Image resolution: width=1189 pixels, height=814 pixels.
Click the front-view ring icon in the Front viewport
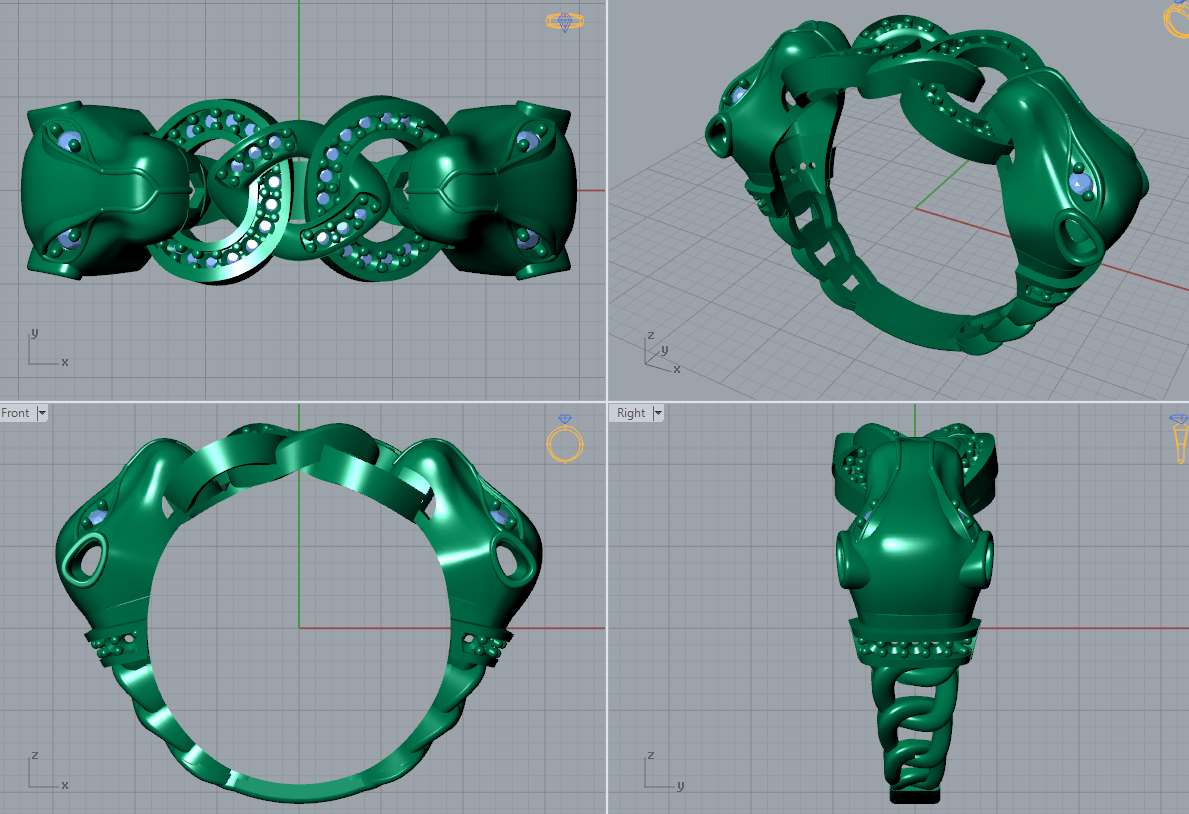[x=565, y=438]
